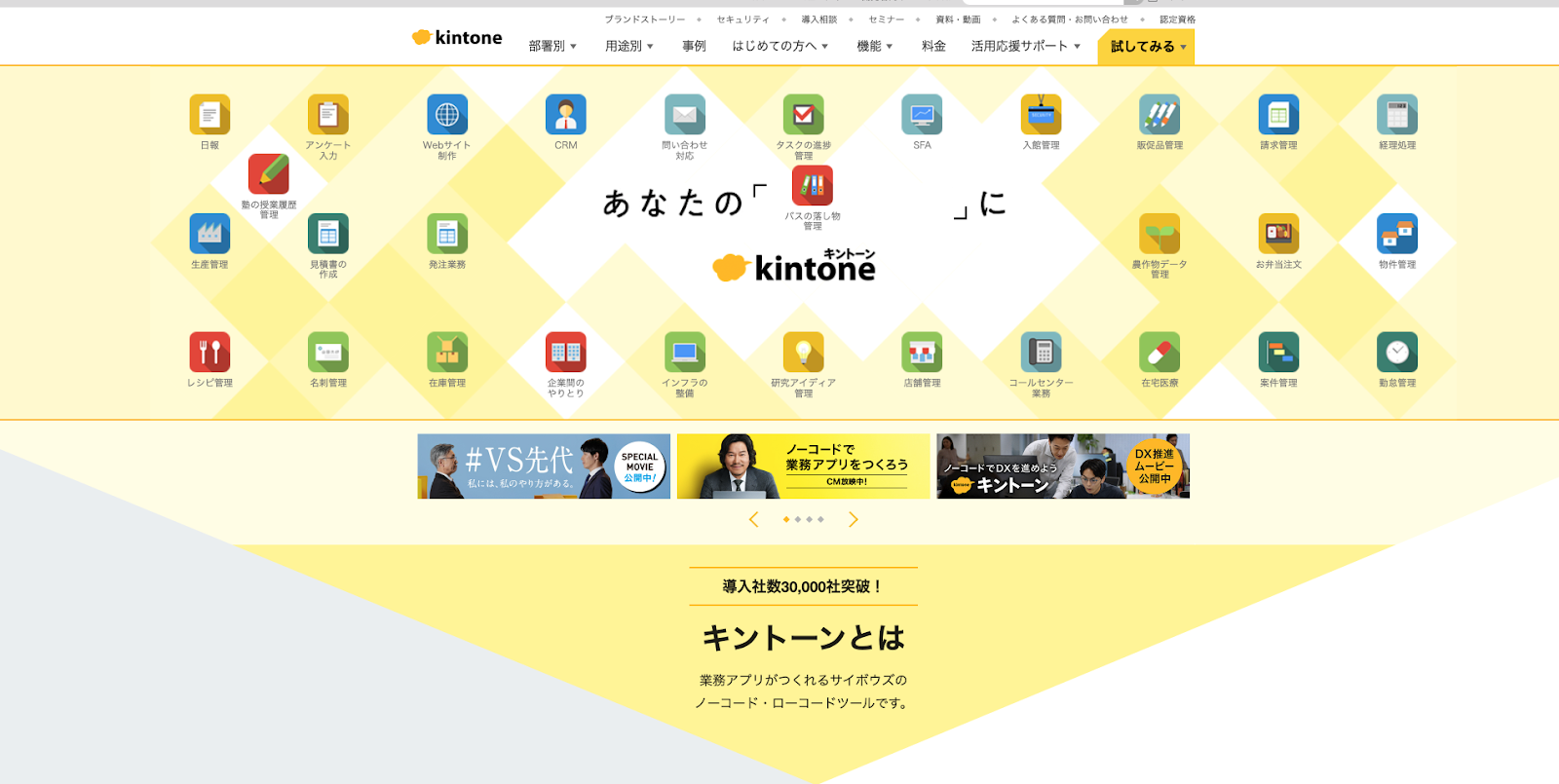The width and height of the screenshot is (1559, 784).
Task: Select the last carousel dot indicator
Action: tap(821, 520)
